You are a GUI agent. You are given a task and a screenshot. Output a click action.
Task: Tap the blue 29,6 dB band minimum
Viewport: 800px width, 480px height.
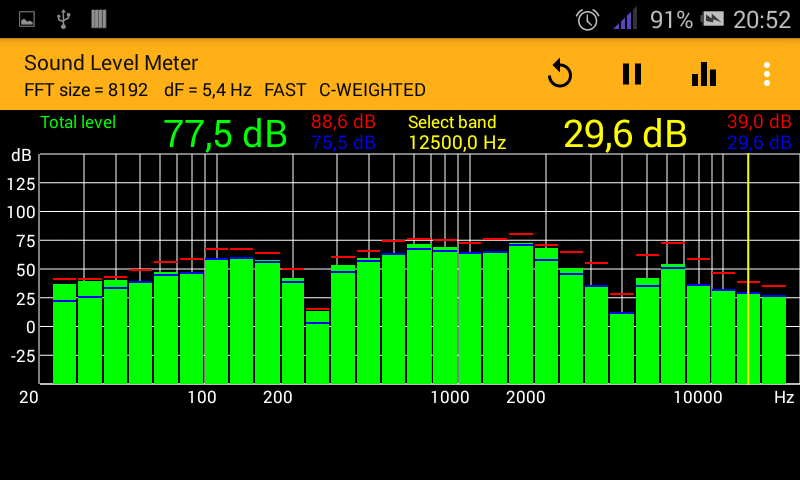pos(759,142)
